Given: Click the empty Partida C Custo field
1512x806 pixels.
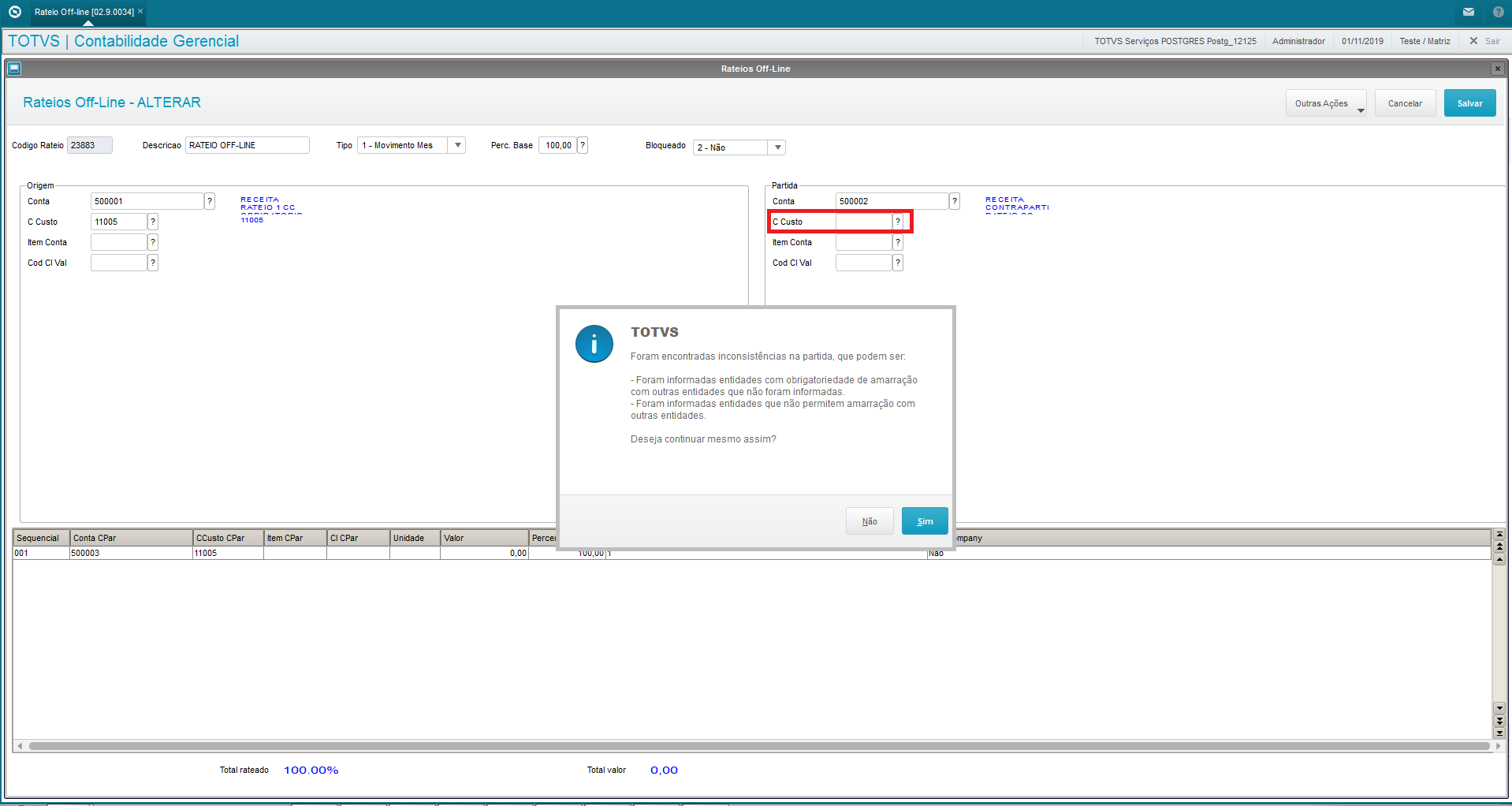Looking at the screenshot, I should click(x=864, y=222).
